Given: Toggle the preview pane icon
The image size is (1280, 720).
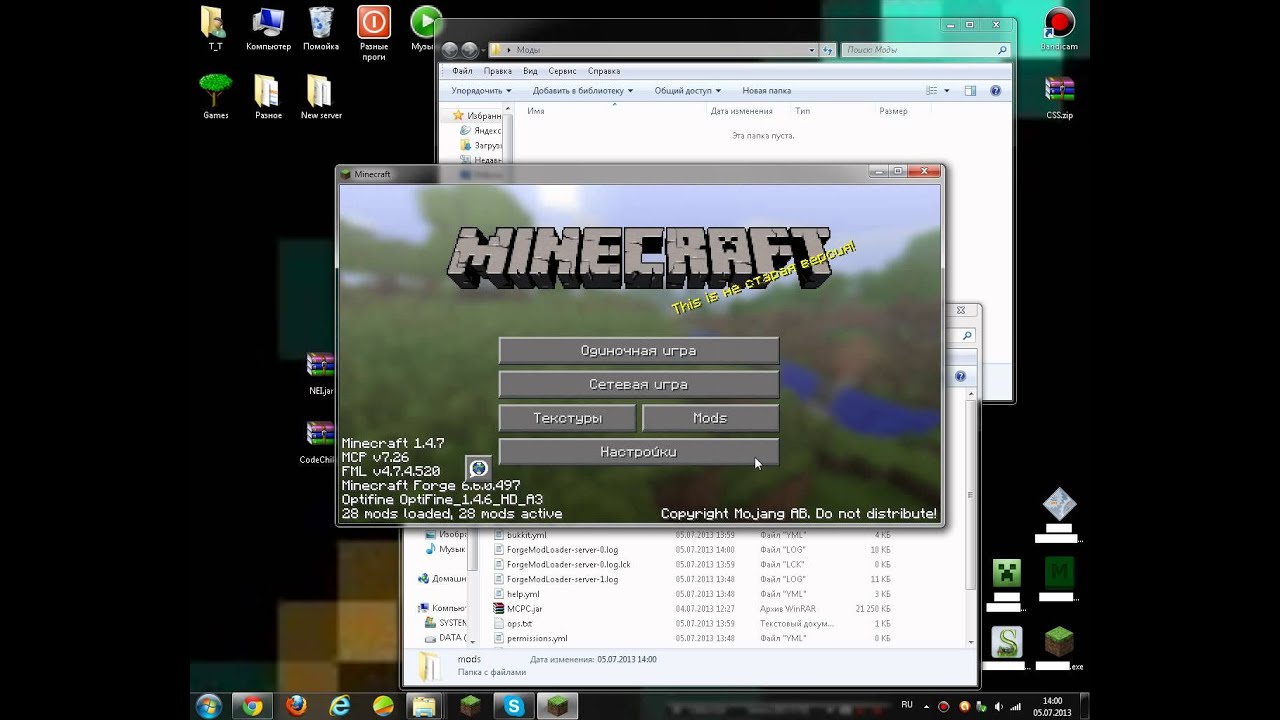Looking at the screenshot, I should (970, 91).
